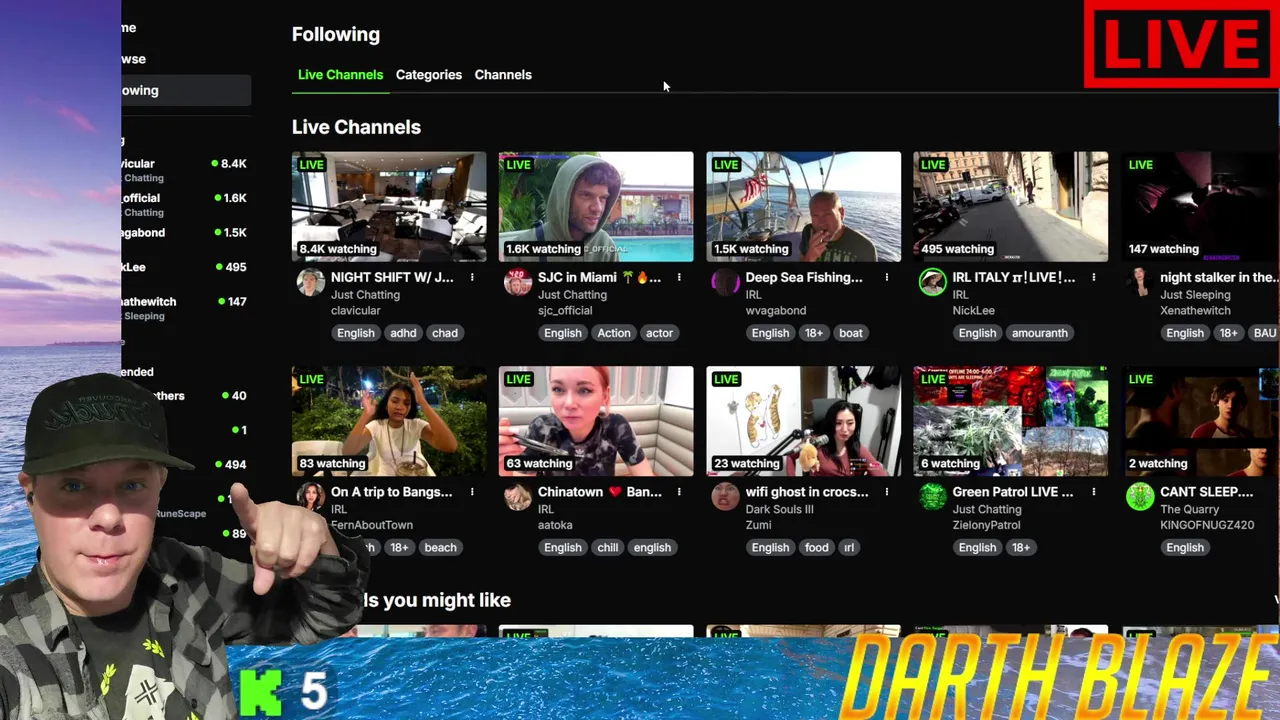Switch to Categories tab
The image size is (1280, 720).
click(429, 75)
